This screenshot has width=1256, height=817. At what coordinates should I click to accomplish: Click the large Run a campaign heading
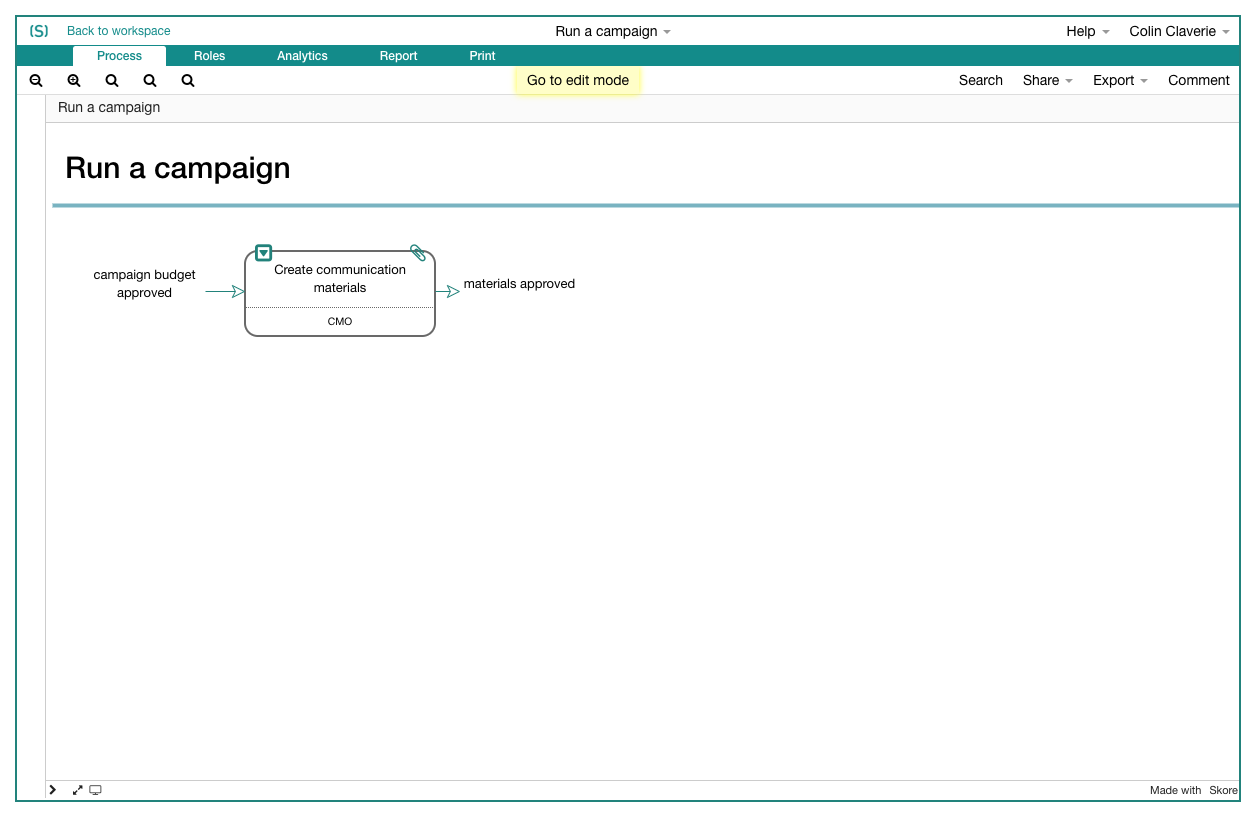[178, 168]
